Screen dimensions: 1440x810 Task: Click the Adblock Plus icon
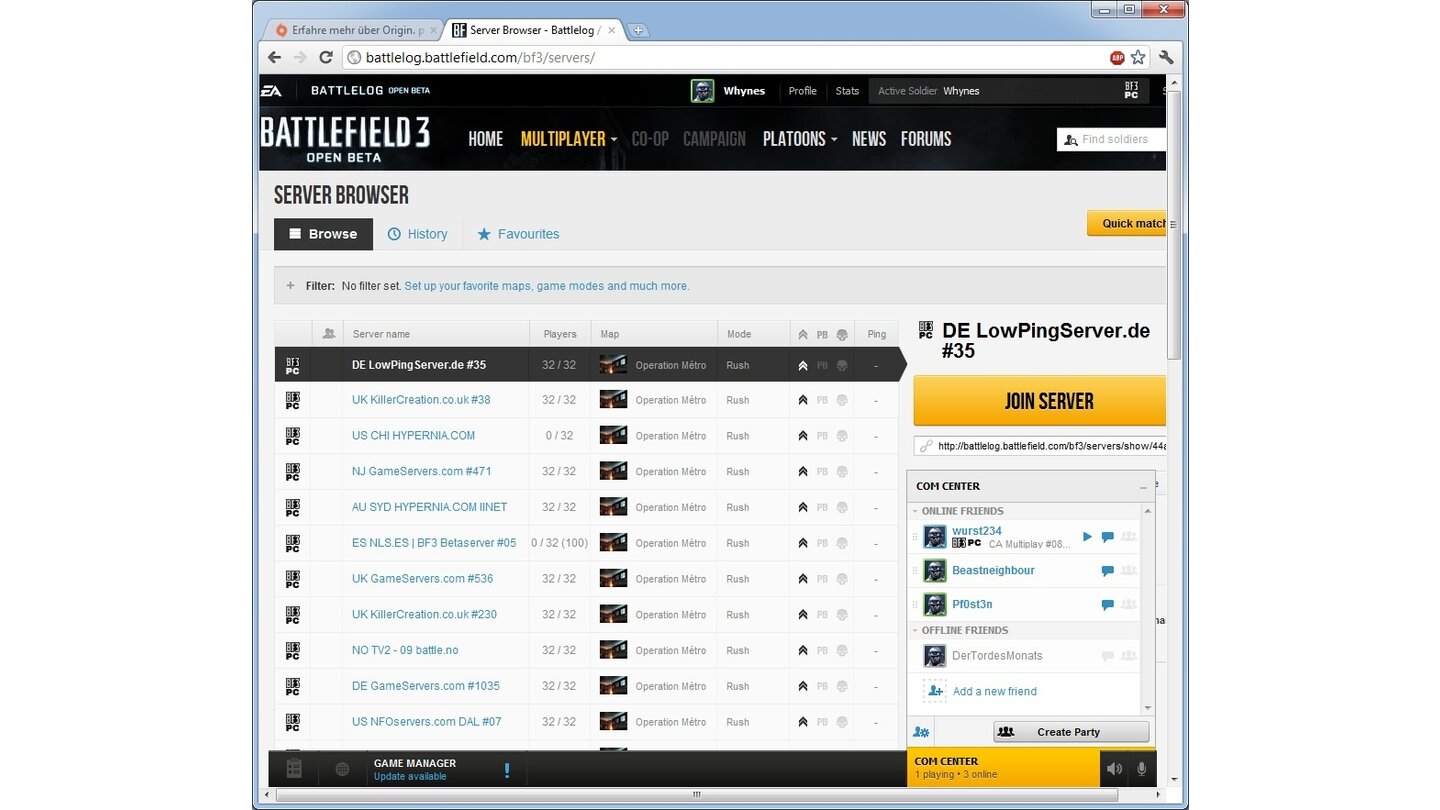point(1117,58)
